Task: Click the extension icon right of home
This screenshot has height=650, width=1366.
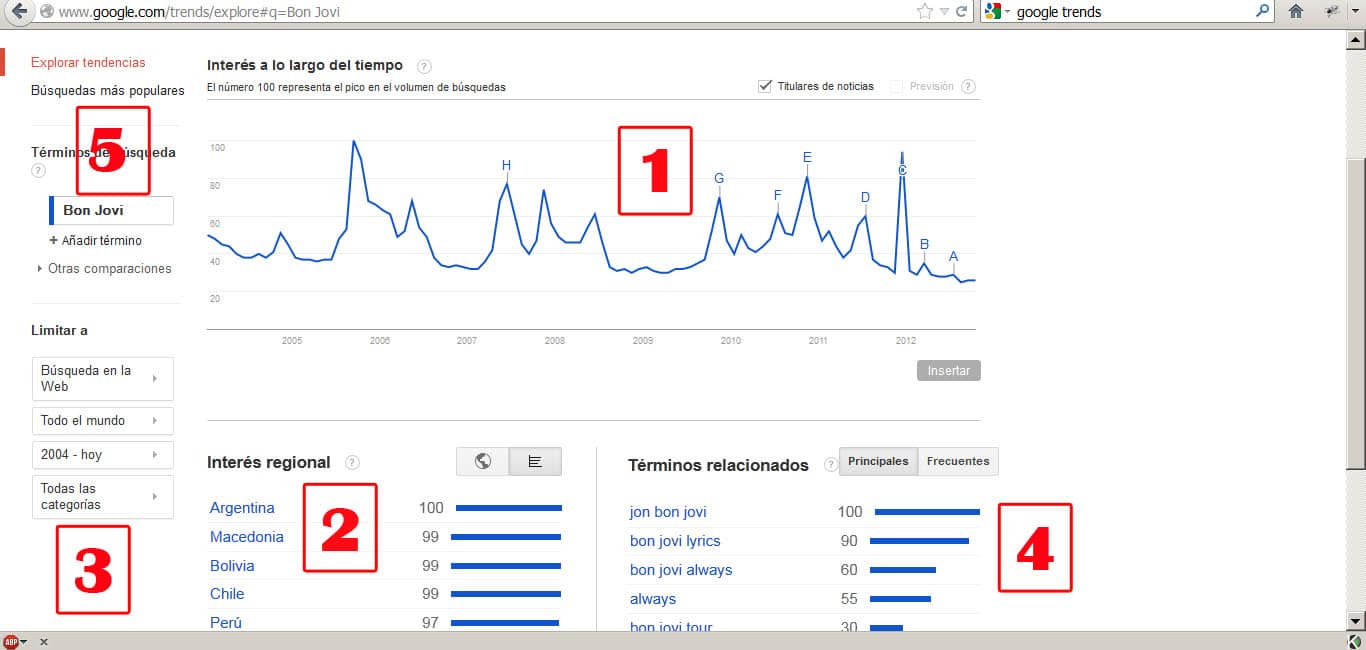Action: pos(1332,12)
